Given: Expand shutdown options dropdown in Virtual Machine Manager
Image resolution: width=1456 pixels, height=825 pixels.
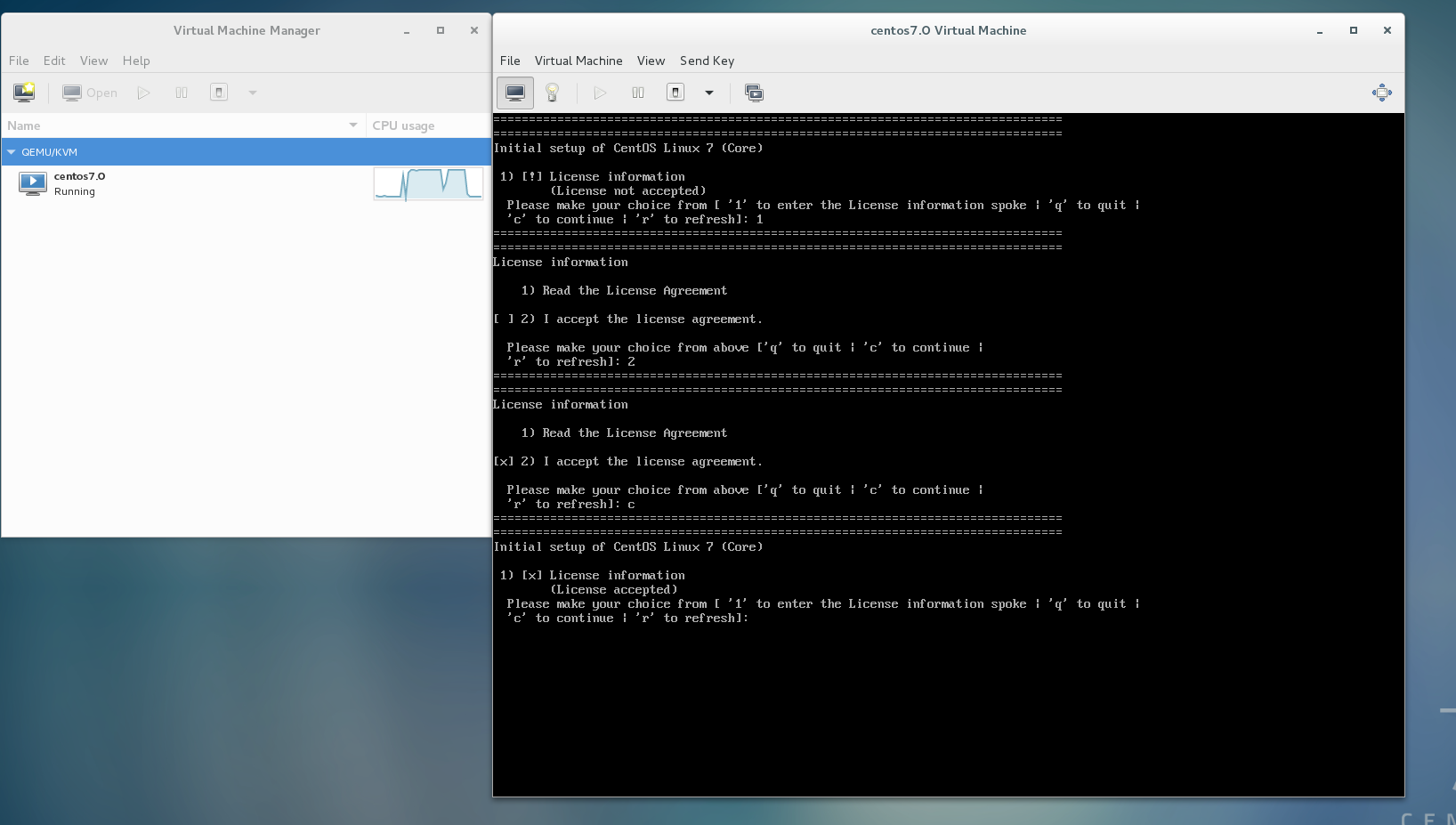Looking at the screenshot, I should click(253, 93).
